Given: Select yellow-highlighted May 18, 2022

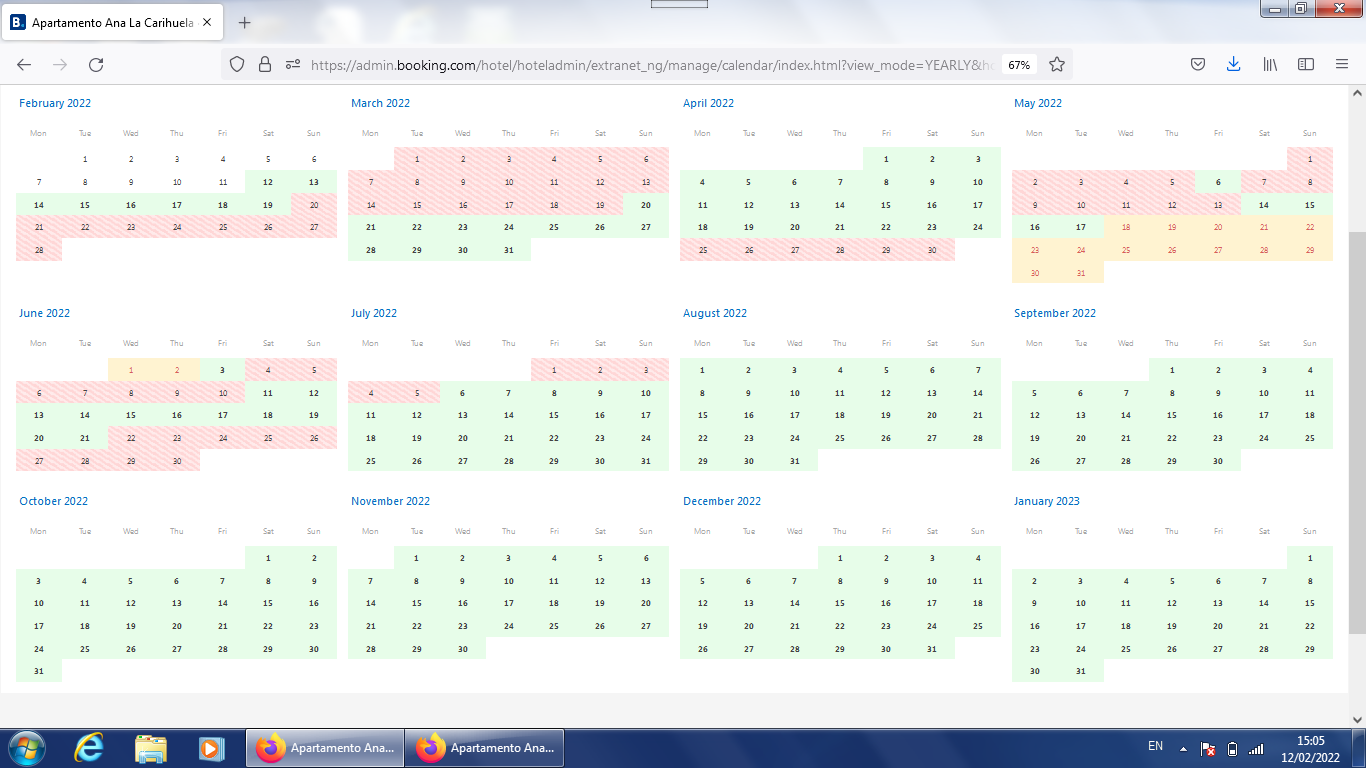Looking at the screenshot, I should (1126, 227).
